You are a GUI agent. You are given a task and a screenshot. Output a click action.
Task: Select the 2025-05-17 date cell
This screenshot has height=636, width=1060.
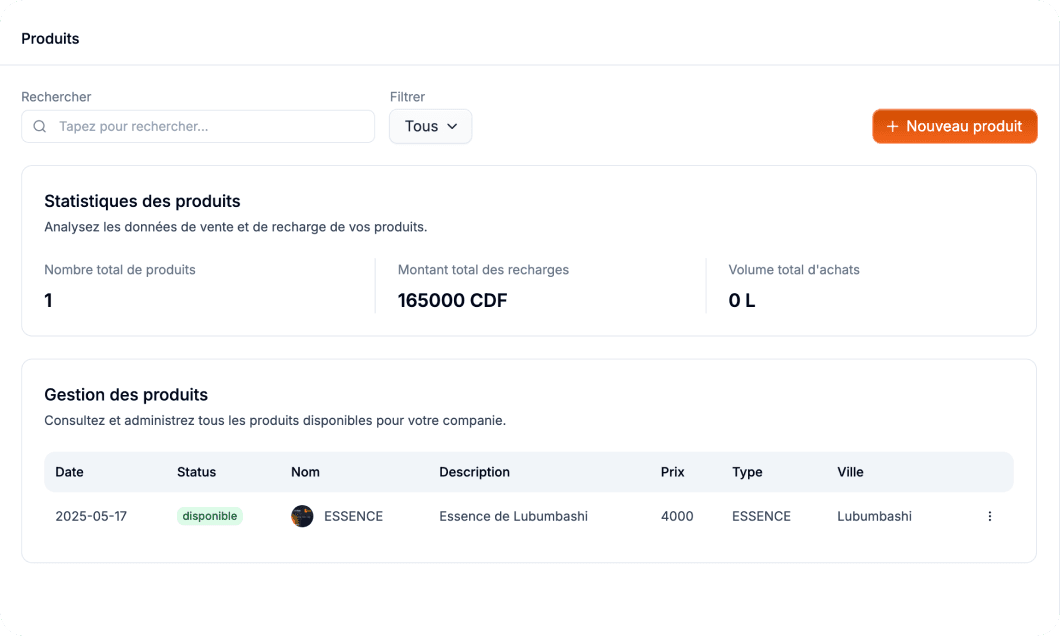click(x=91, y=516)
